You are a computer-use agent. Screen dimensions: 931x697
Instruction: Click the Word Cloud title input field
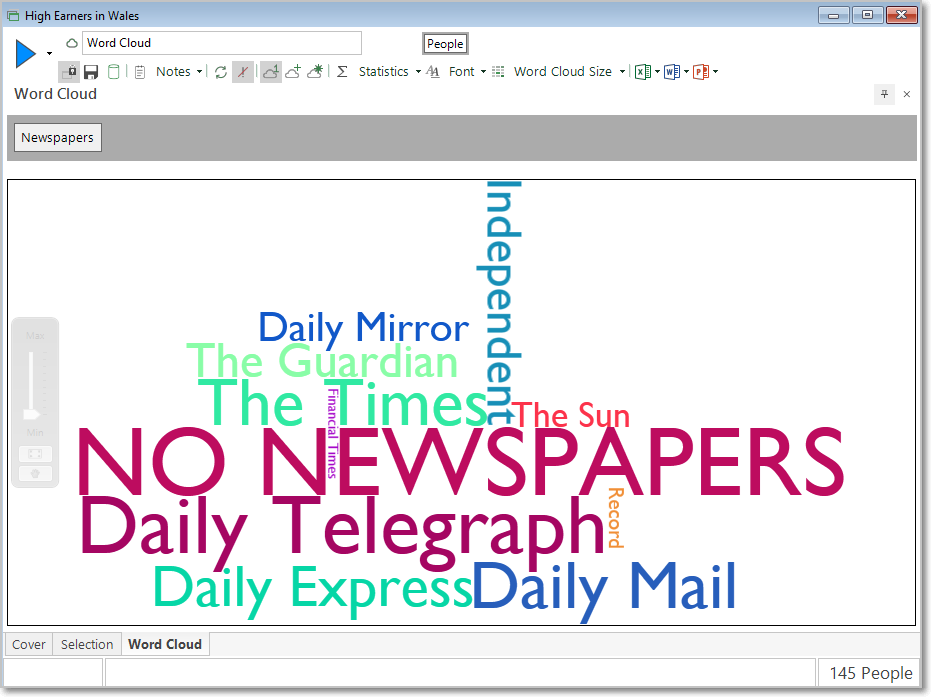(x=221, y=43)
